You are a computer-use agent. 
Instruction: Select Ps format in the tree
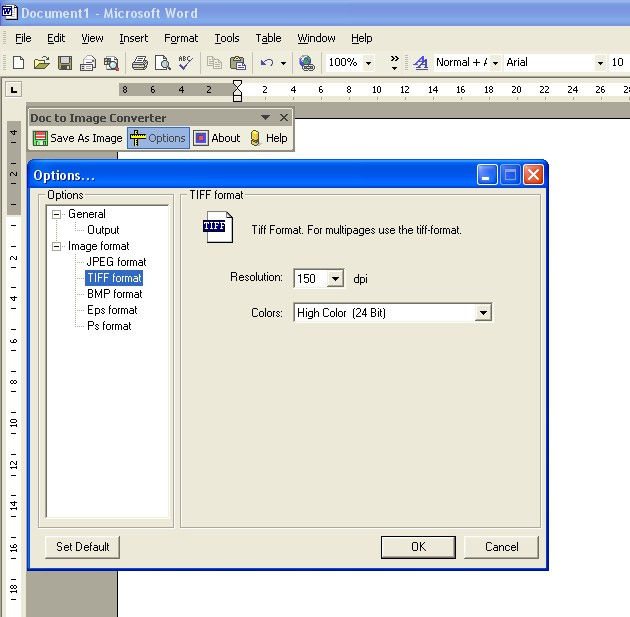tap(109, 326)
